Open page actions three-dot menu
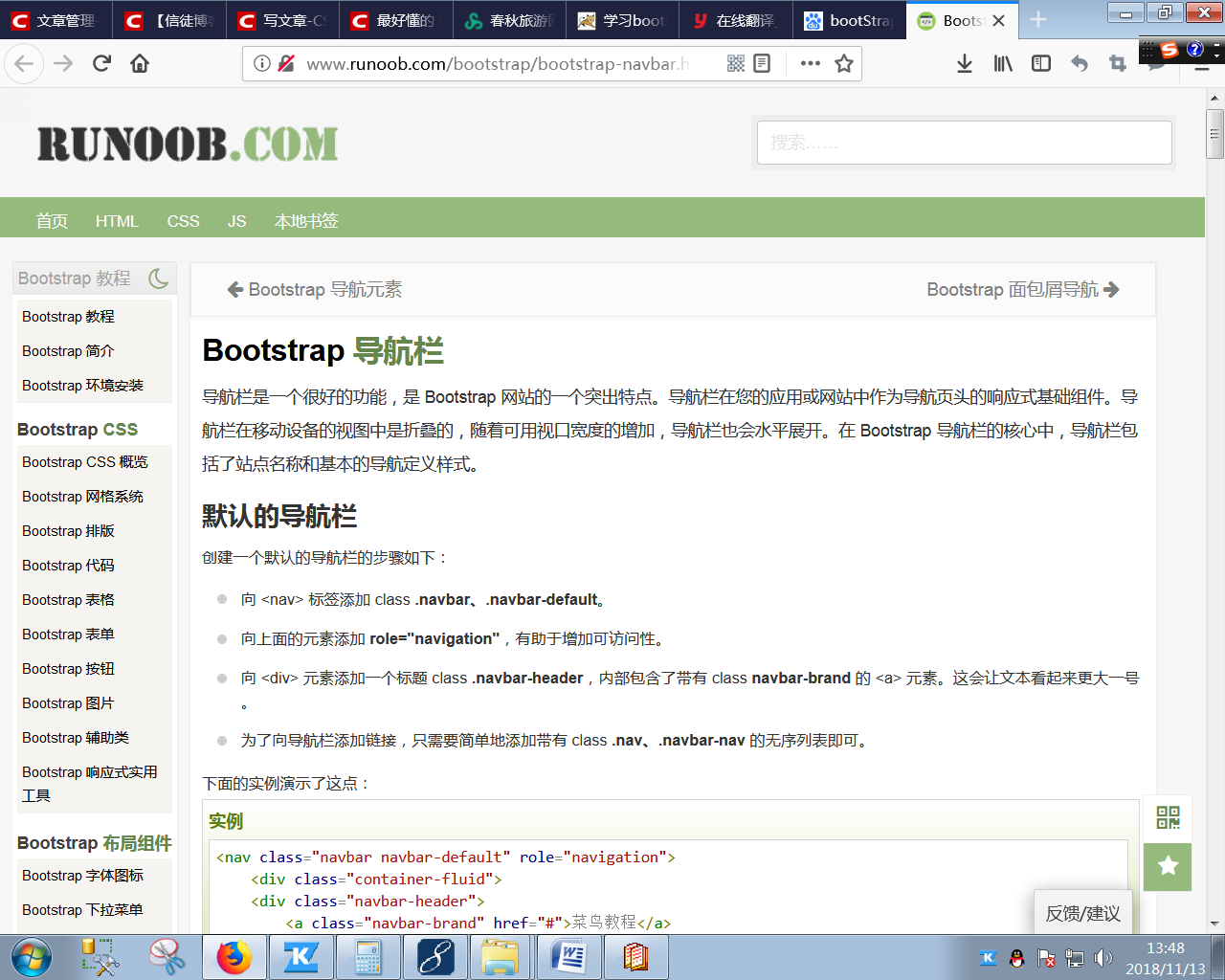The image size is (1225, 980). (x=811, y=63)
